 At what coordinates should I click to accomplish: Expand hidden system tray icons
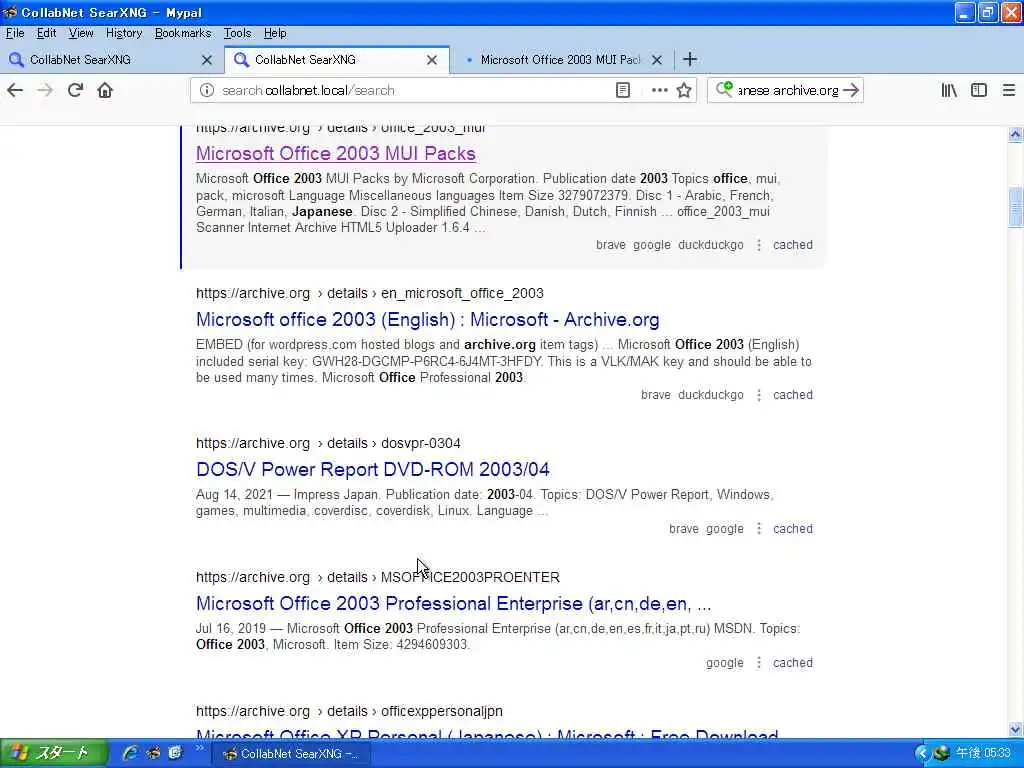tap(921, 753)
